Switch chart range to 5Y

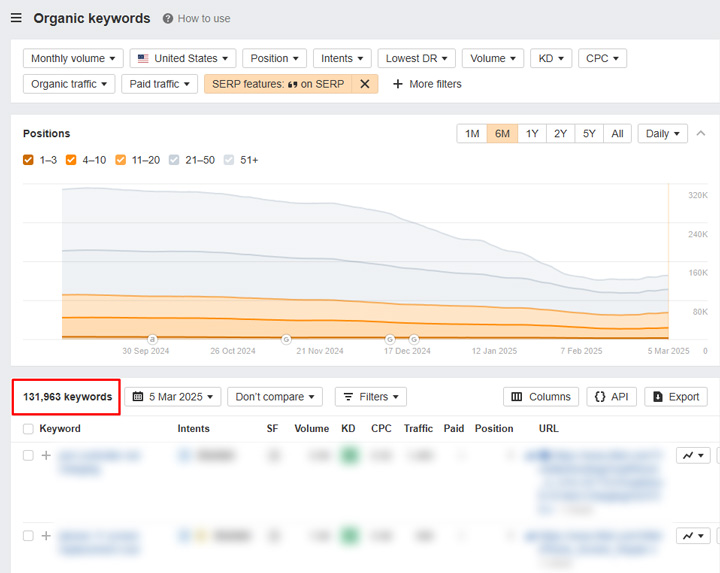pos(589,134)
